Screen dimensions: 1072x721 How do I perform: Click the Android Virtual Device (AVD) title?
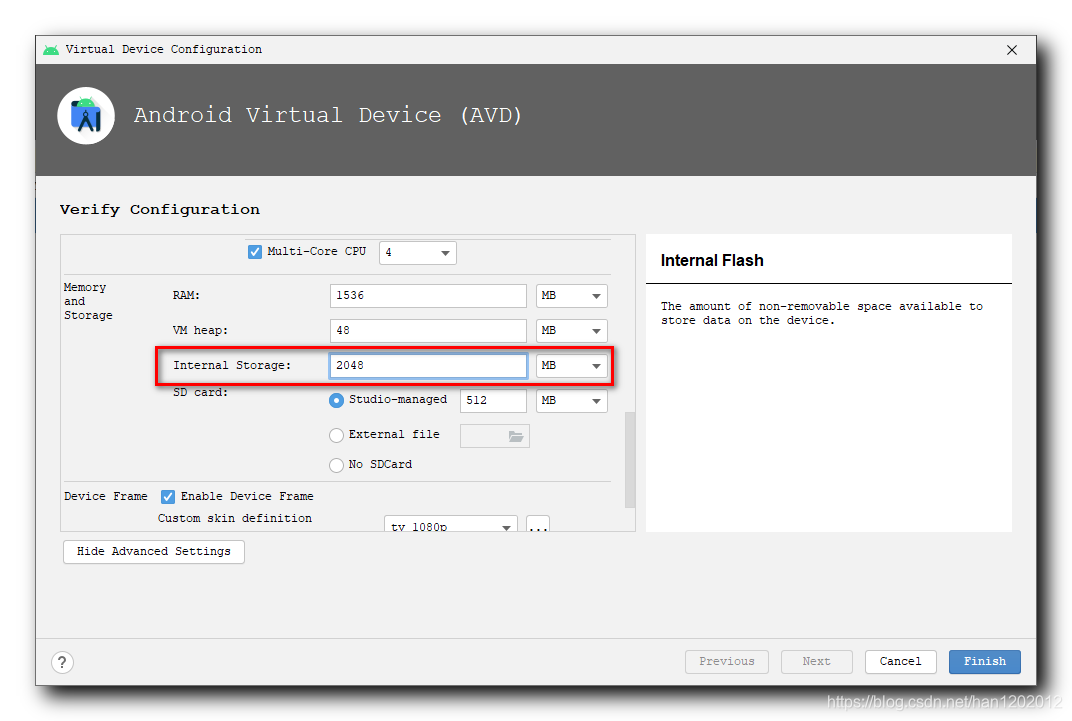(328, 115)
